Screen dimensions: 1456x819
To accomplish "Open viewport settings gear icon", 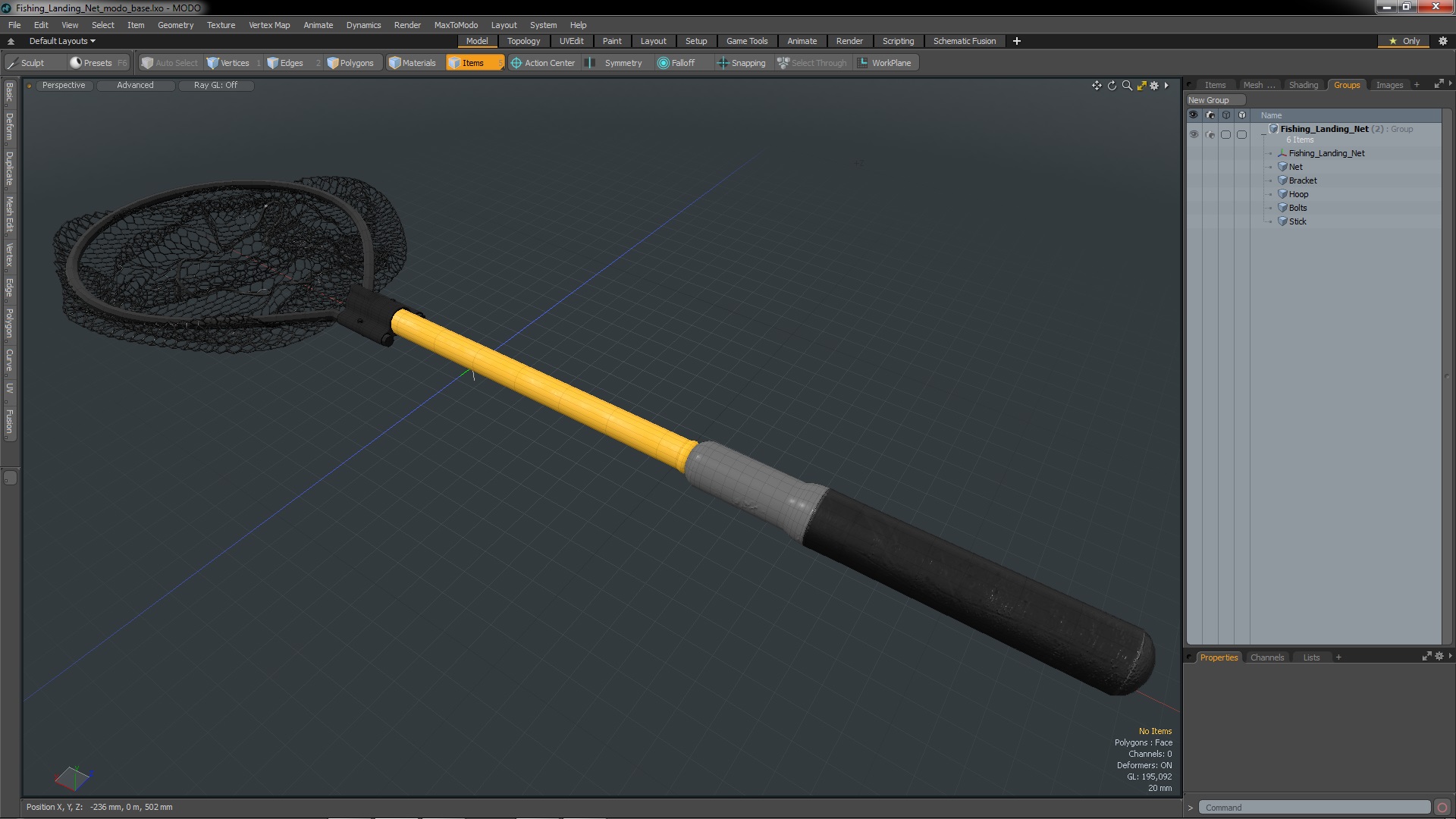I will point(1154,86).
